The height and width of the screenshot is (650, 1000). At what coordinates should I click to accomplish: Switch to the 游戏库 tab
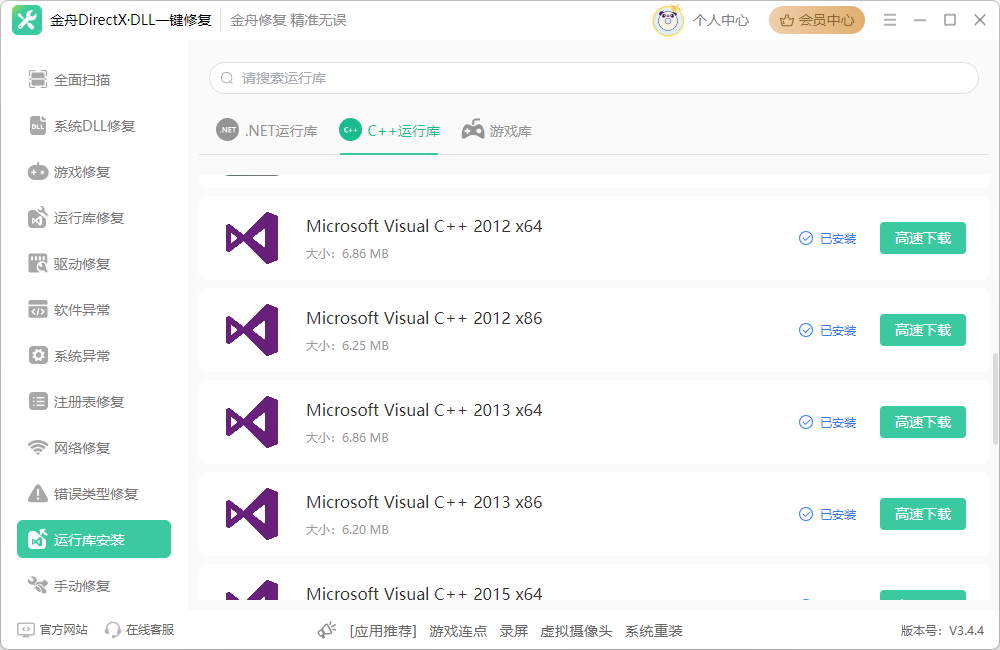click(497, 131)
